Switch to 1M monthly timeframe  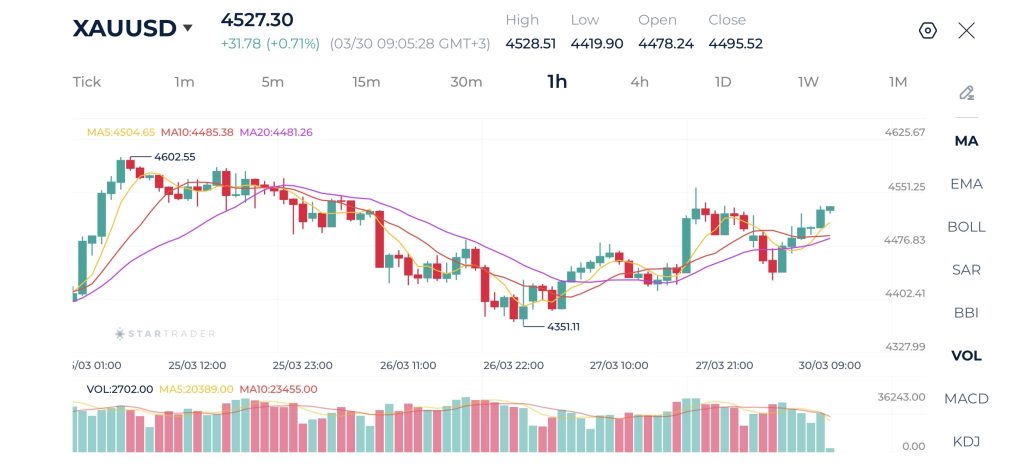(x=898, y=82)
